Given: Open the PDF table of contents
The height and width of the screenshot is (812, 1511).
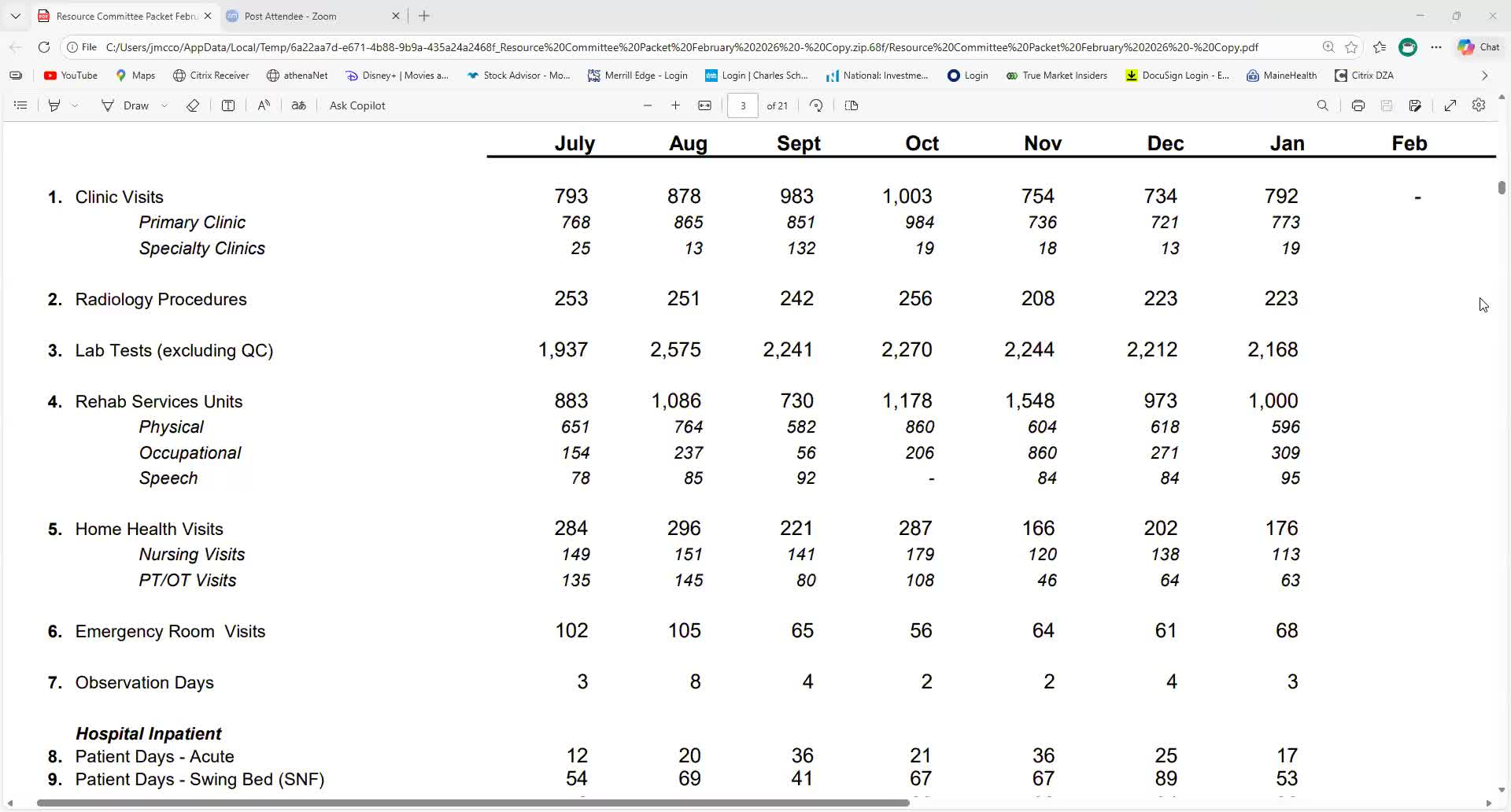Looking at the screenshot, I should (x=21, y=105).
